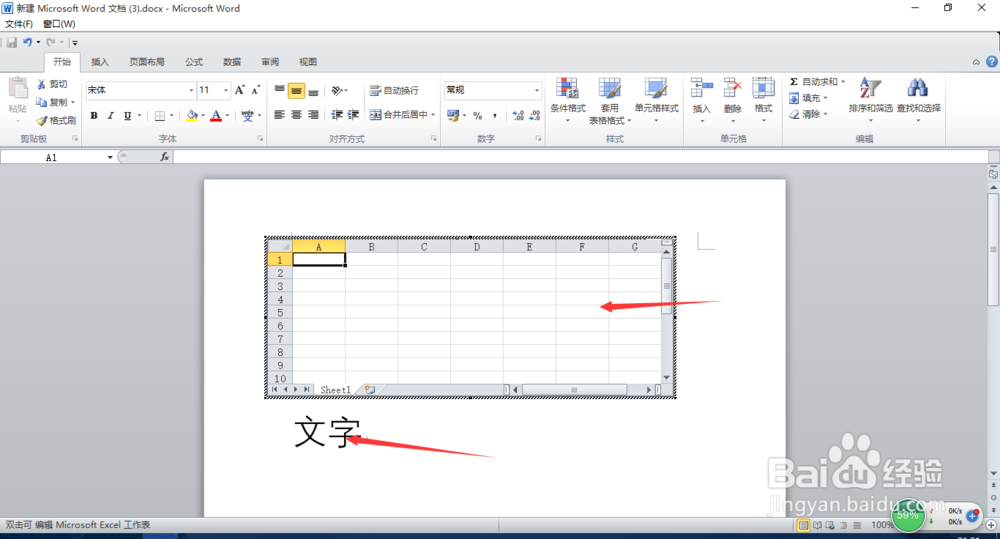Select the Sheet1 worksheet tab
This screenshot has height=539, width=1000.
pyautogui.click(x=335, y=390)
